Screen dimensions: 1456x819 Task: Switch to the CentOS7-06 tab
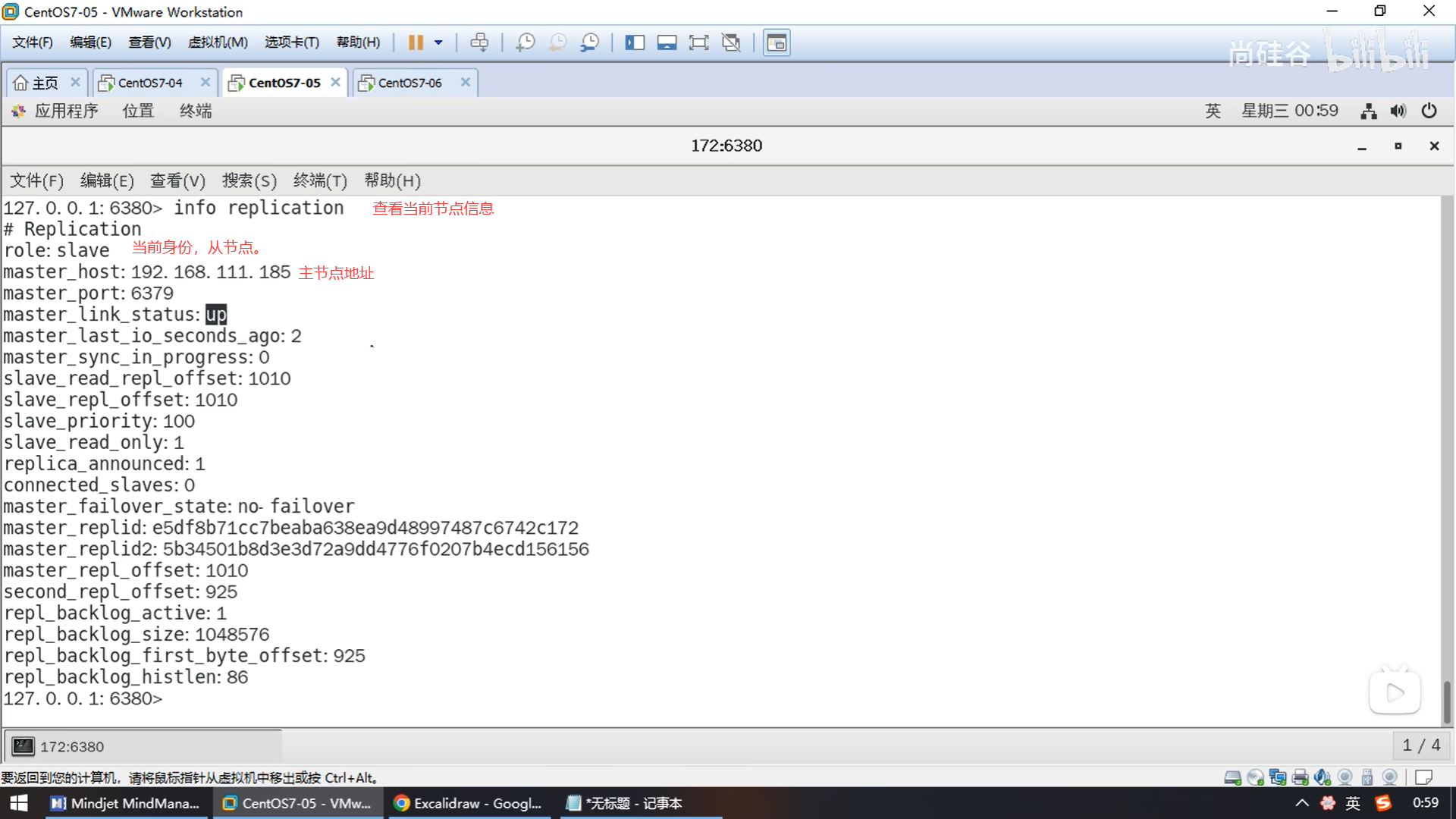pos(409,83)
